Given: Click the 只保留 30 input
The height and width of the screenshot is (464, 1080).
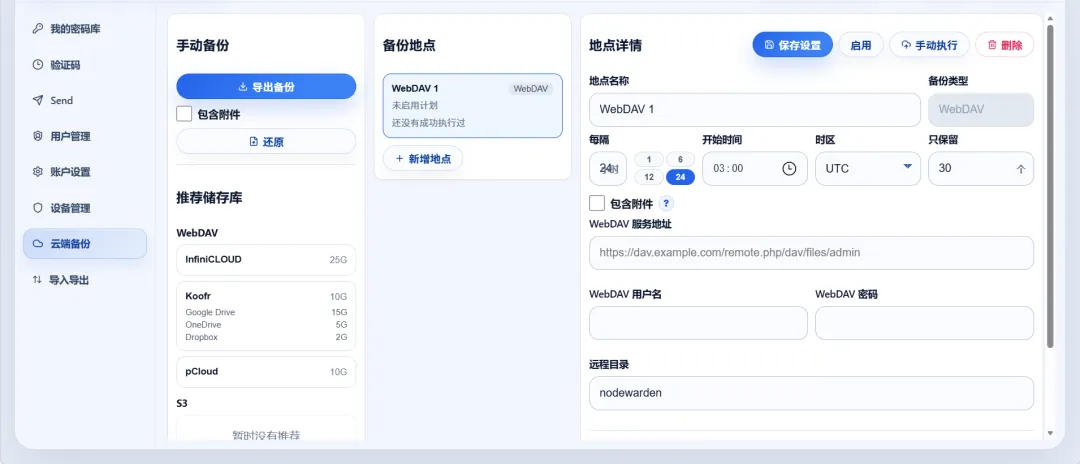Looking at the screenshot, I should (x=981, y=169).
